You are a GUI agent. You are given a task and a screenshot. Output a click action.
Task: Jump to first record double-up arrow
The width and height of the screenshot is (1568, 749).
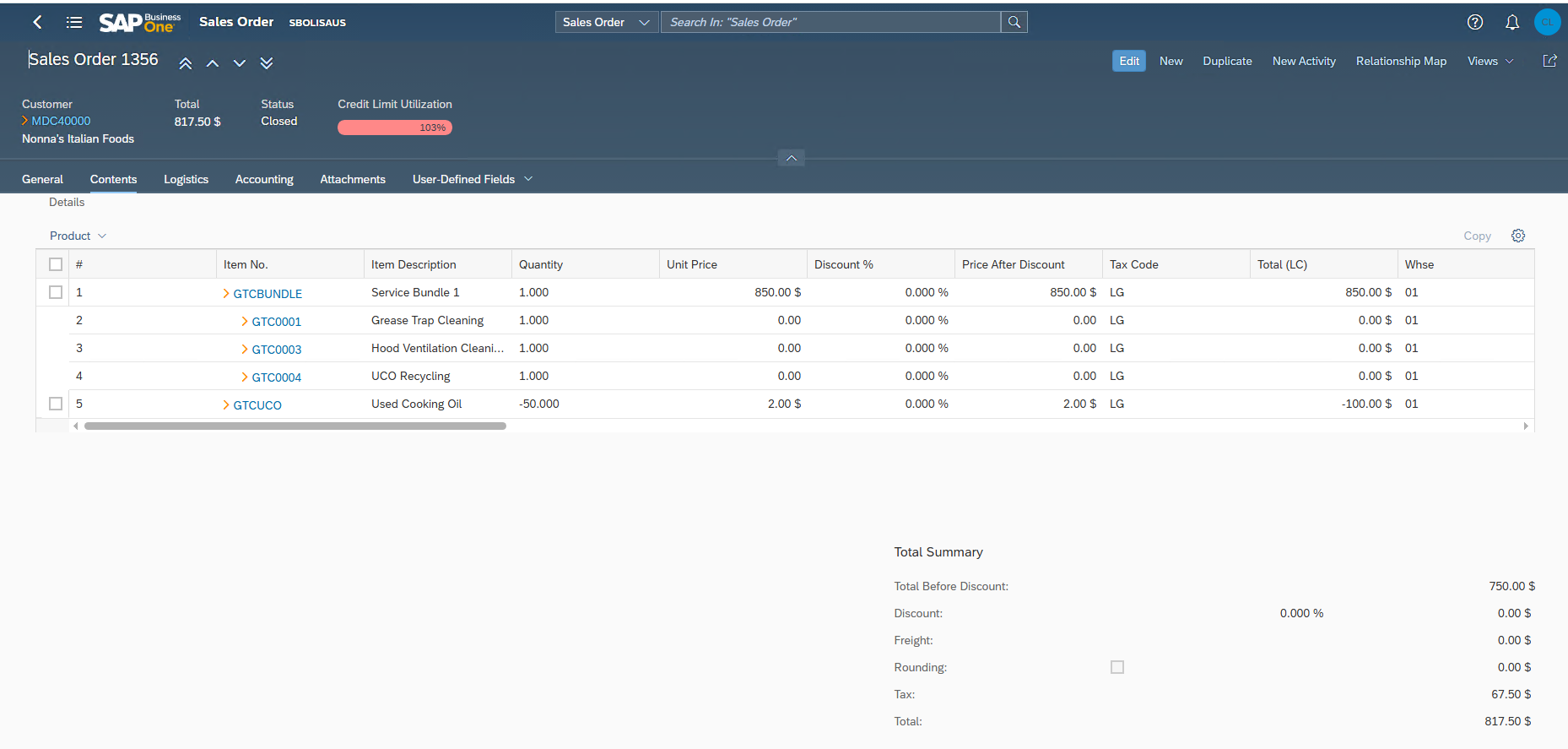(186, 63)
